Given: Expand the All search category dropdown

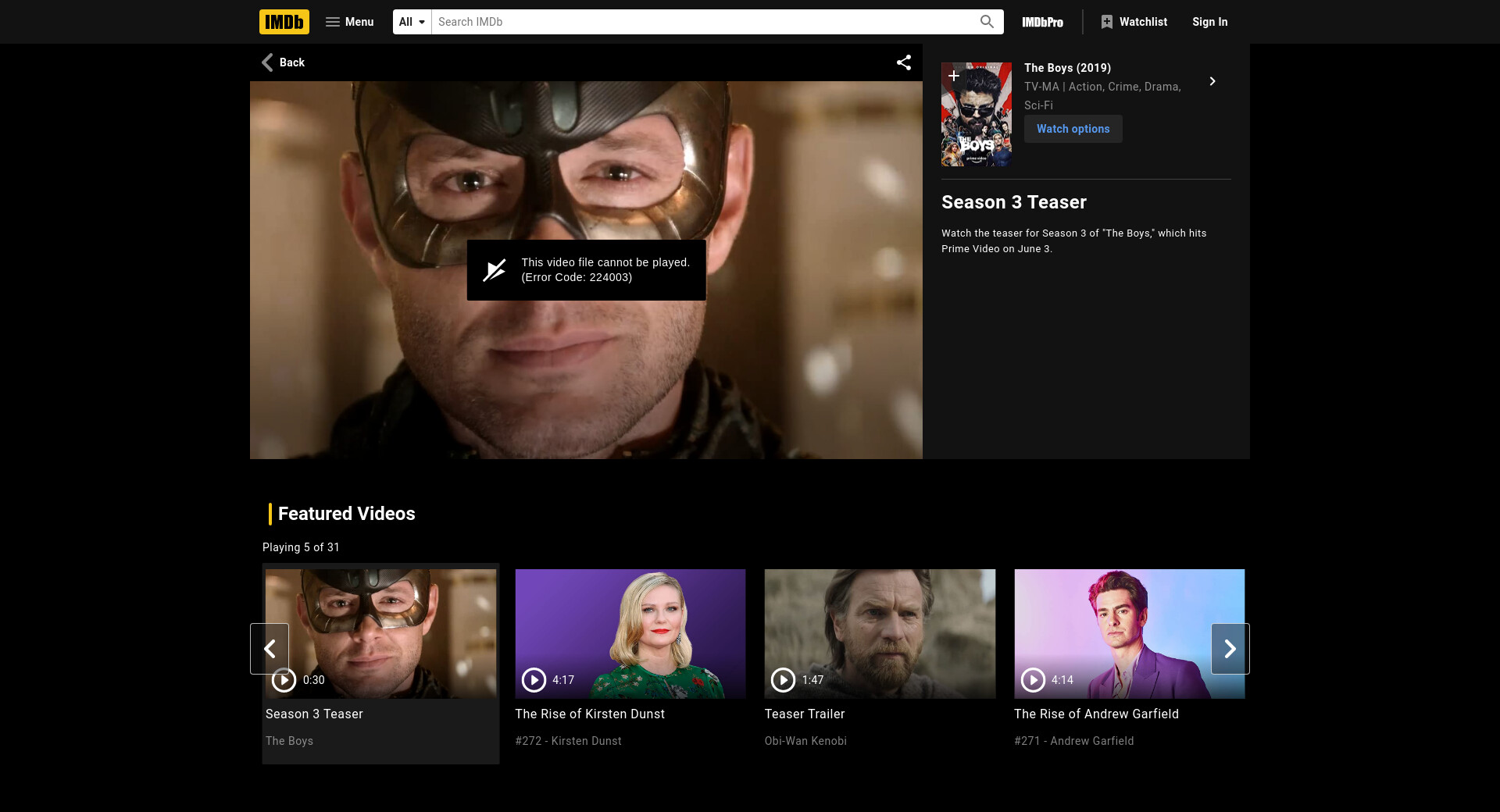Looking at the screenshot, I should pyautogui.click(x=412, y=22).
